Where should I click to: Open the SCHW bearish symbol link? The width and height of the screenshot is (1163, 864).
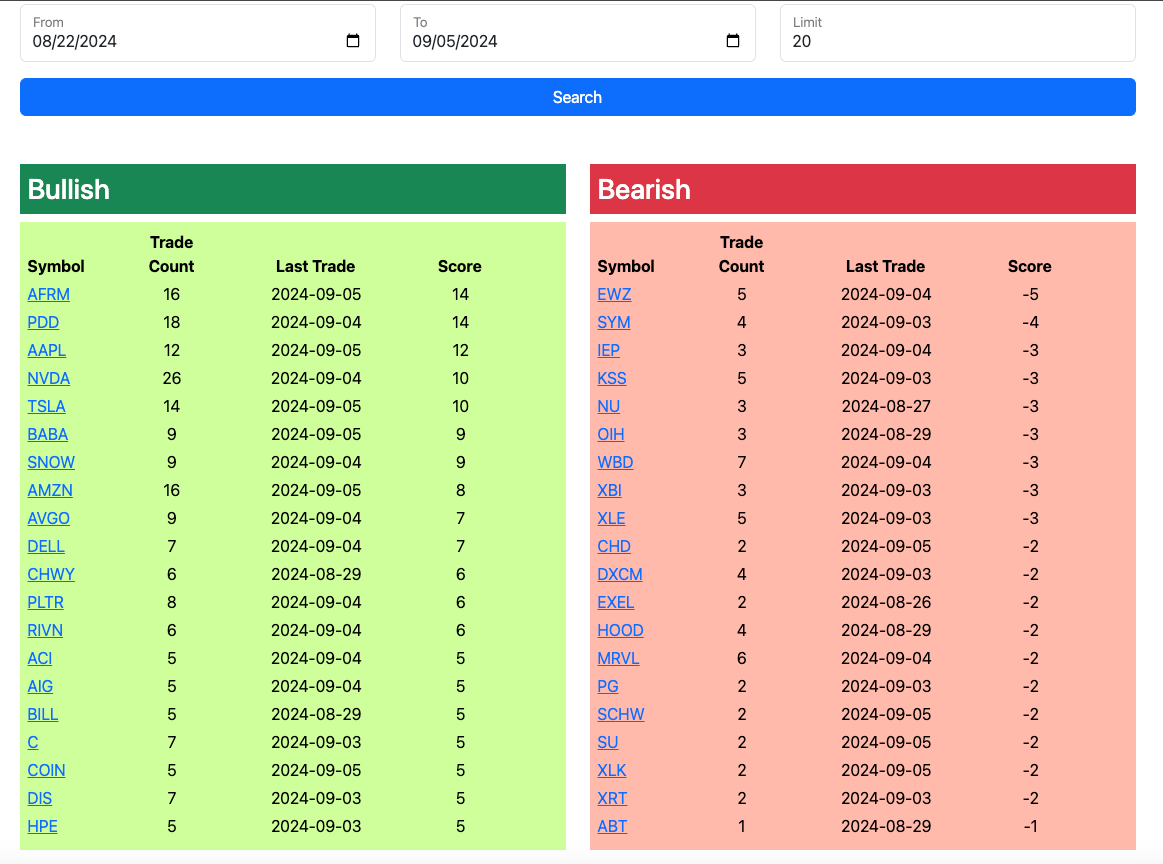[x=621, y=714]
